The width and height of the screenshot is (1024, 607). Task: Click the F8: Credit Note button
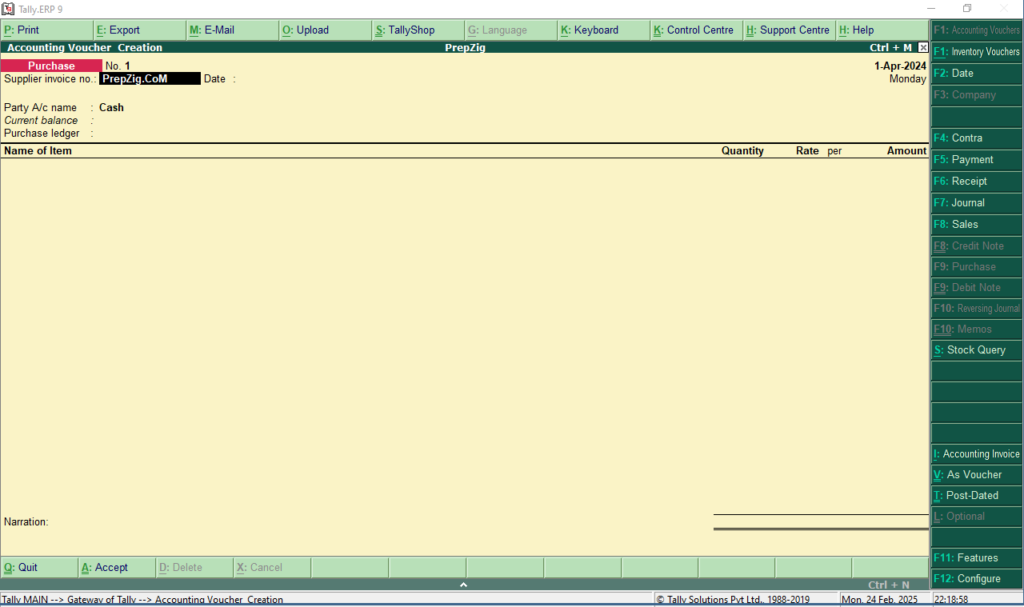click(976, 246)
